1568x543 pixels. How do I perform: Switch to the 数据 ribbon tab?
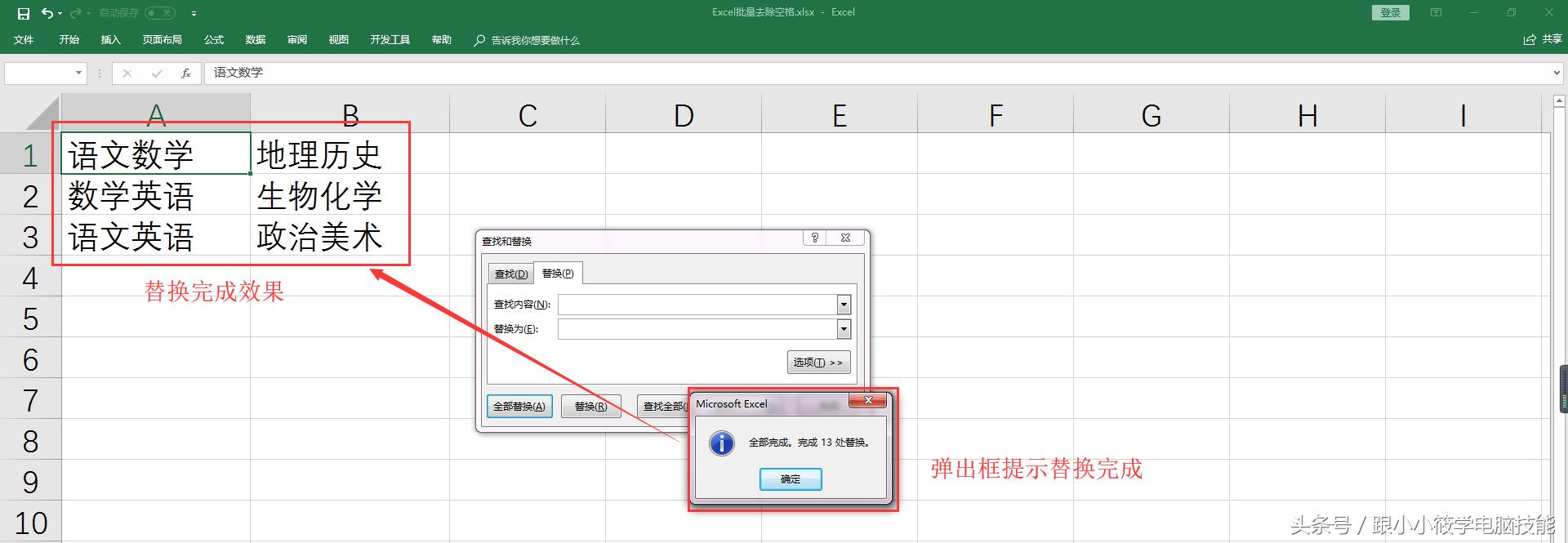coord(256,39)
